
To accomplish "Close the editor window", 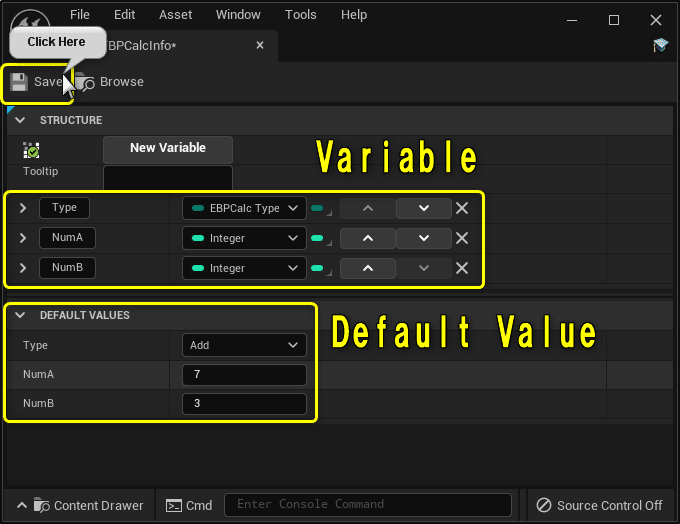I will pos(656,20).
